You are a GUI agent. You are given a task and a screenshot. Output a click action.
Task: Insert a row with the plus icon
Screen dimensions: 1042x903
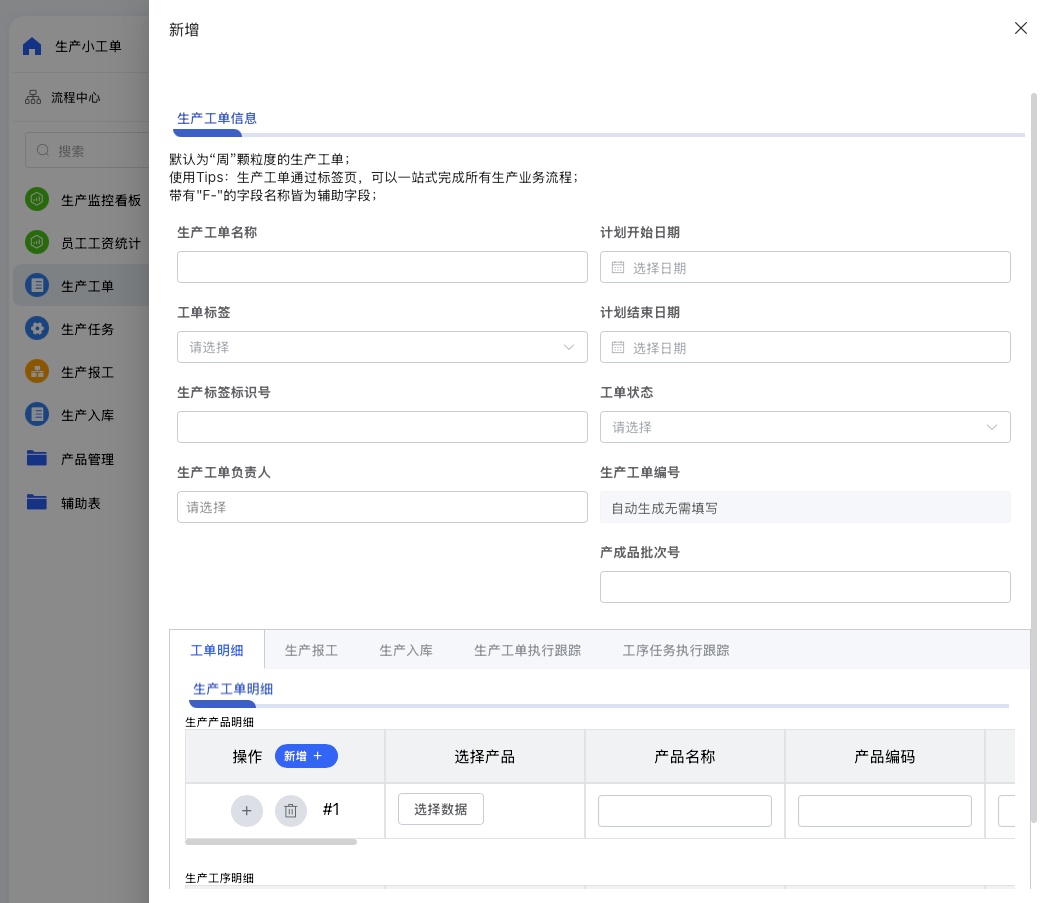click(x=247, y=810)
